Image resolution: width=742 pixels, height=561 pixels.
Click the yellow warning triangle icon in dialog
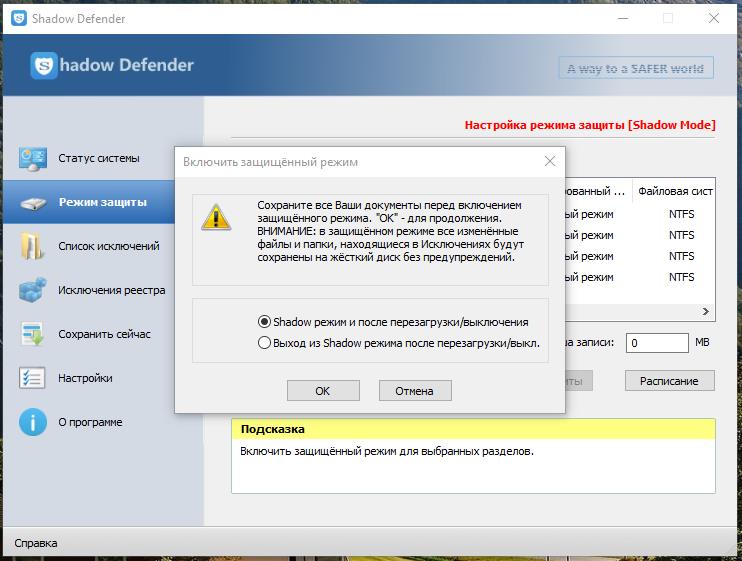pos(216,218)
